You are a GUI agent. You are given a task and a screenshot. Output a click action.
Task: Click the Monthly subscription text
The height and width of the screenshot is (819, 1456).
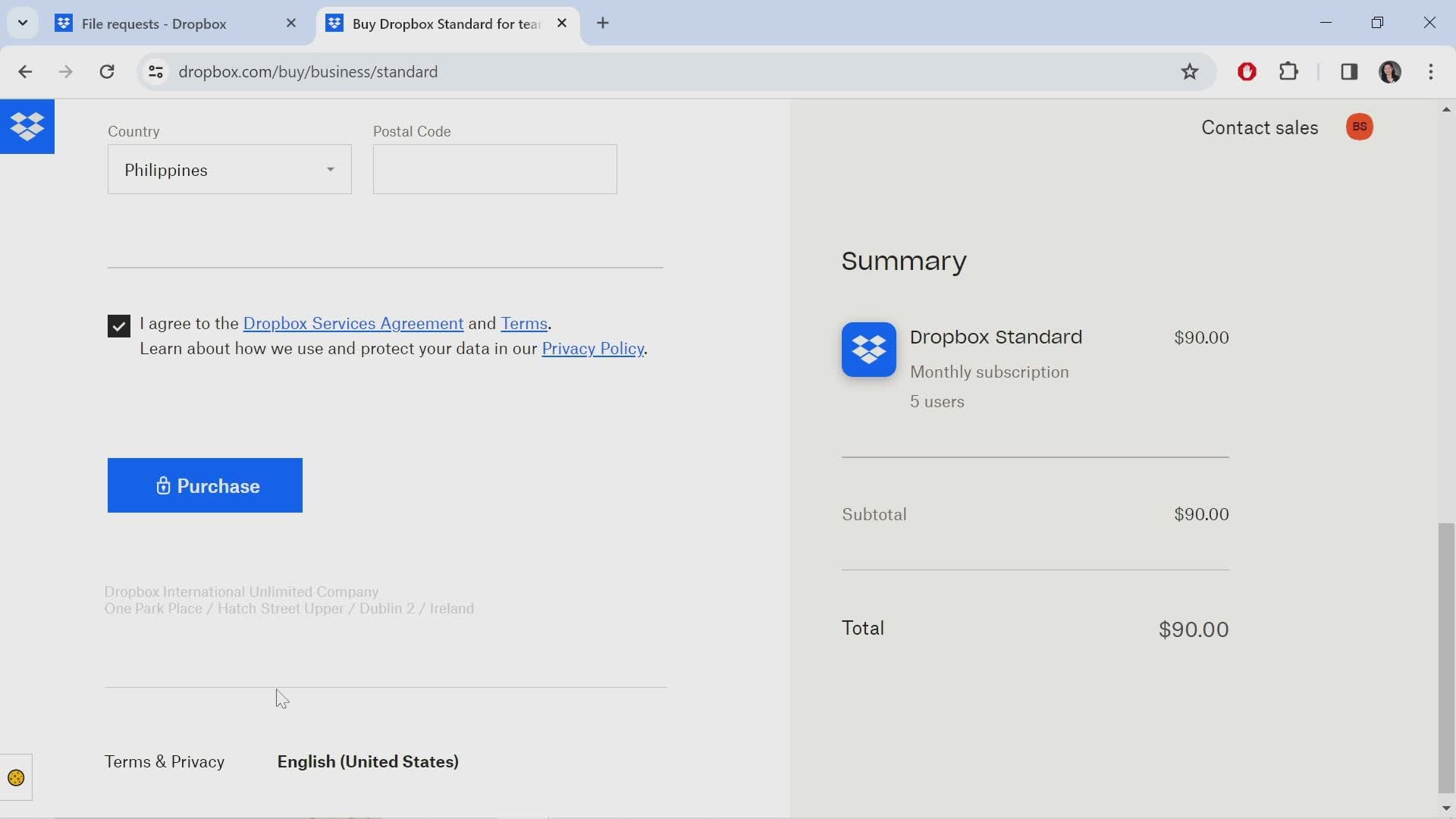click(x=990, y=372)
